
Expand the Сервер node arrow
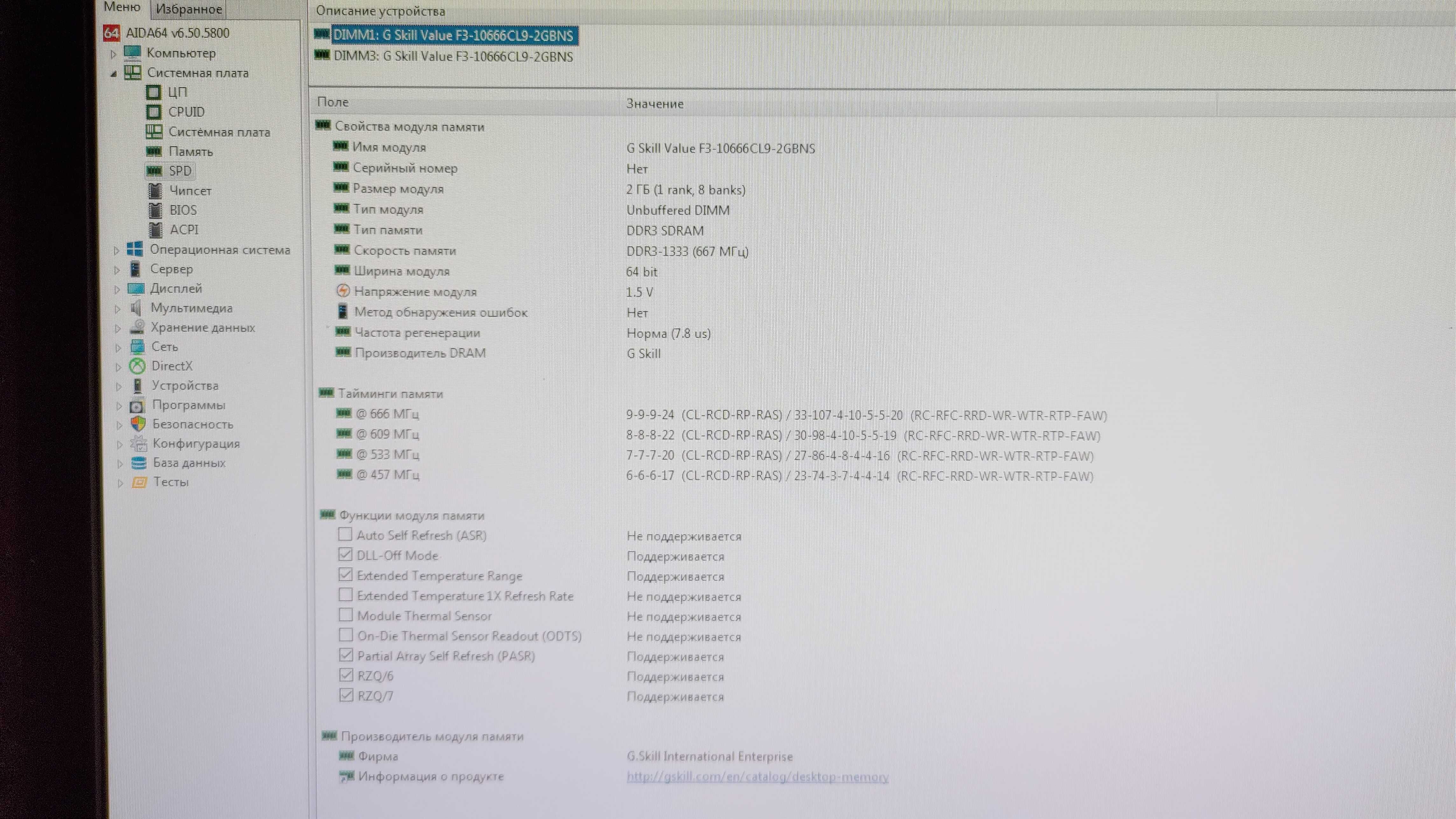pos(116,270)
